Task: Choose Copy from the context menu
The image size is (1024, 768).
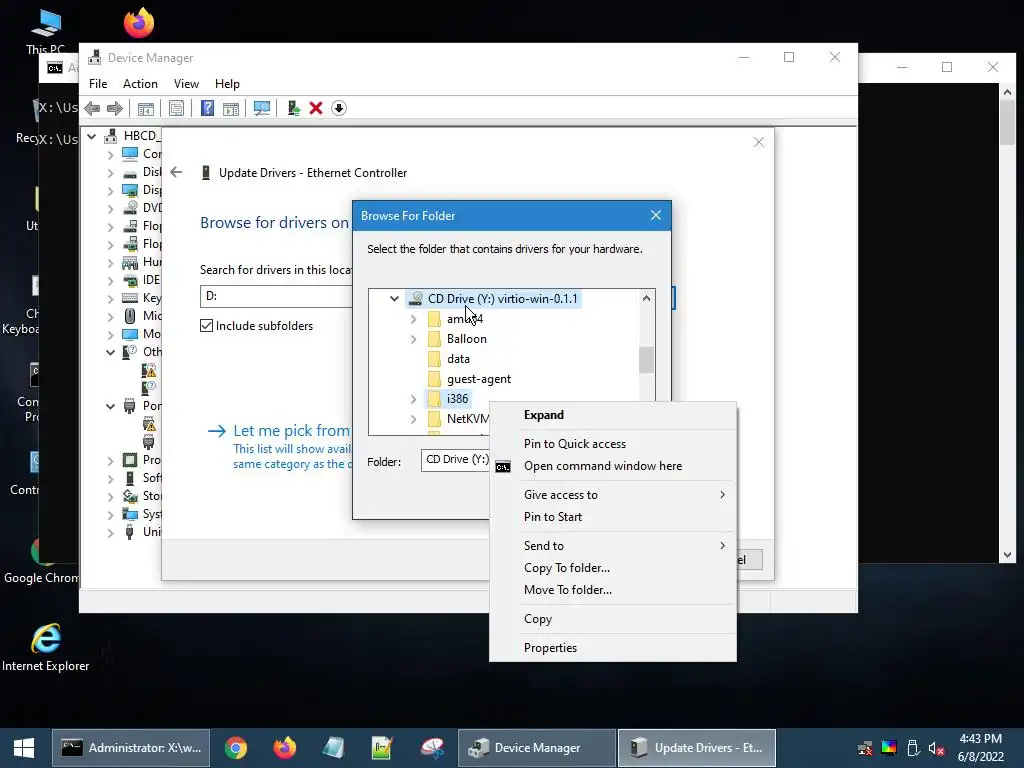Action: coord(613,619)
